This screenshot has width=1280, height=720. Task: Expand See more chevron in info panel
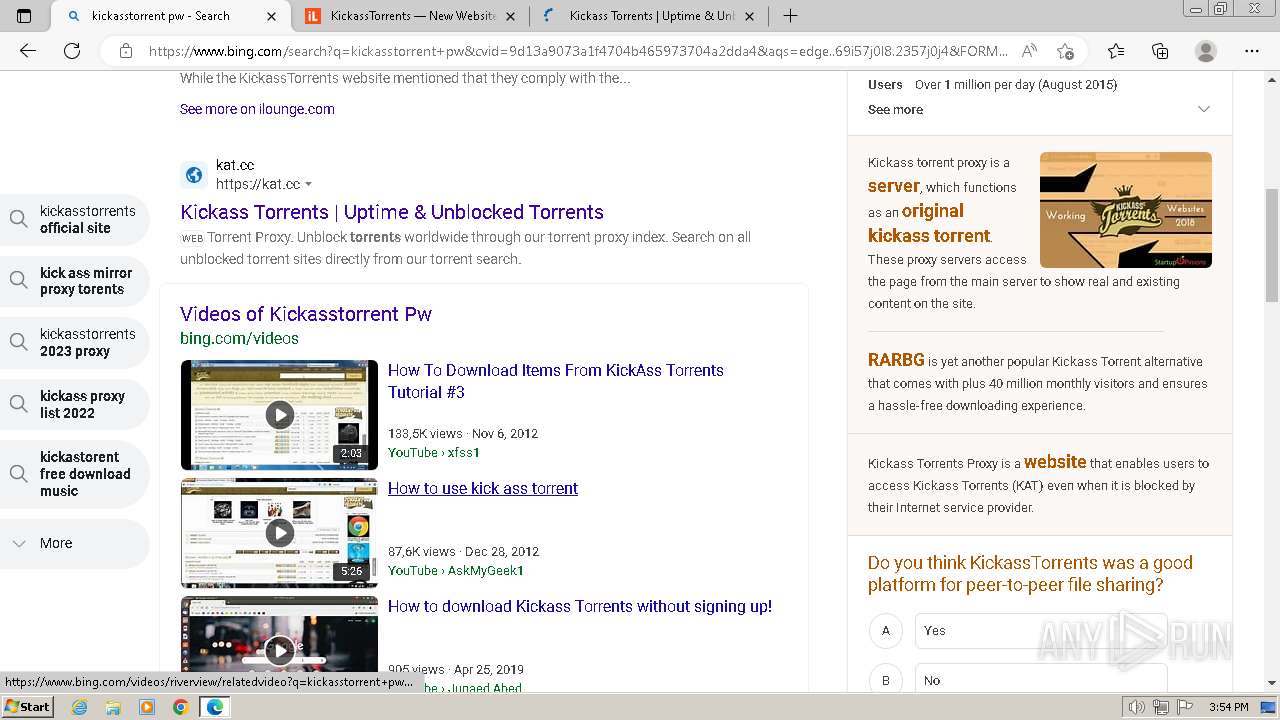tap(1203, 109)
